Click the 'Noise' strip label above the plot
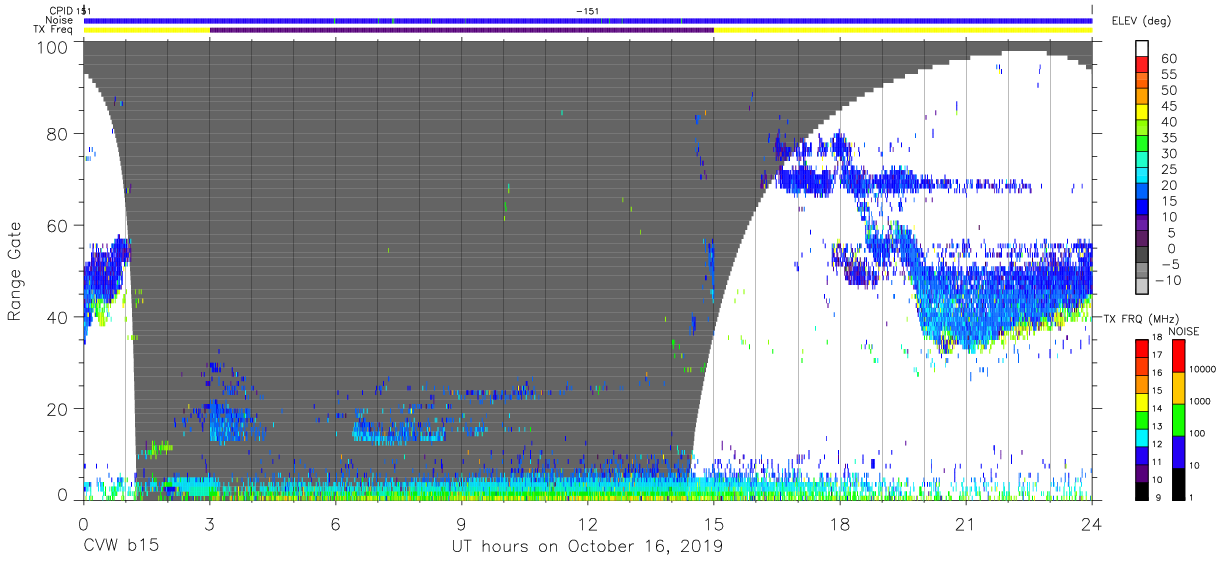The height and width of the screenshot is (567, 1228). tap(59, 20)
